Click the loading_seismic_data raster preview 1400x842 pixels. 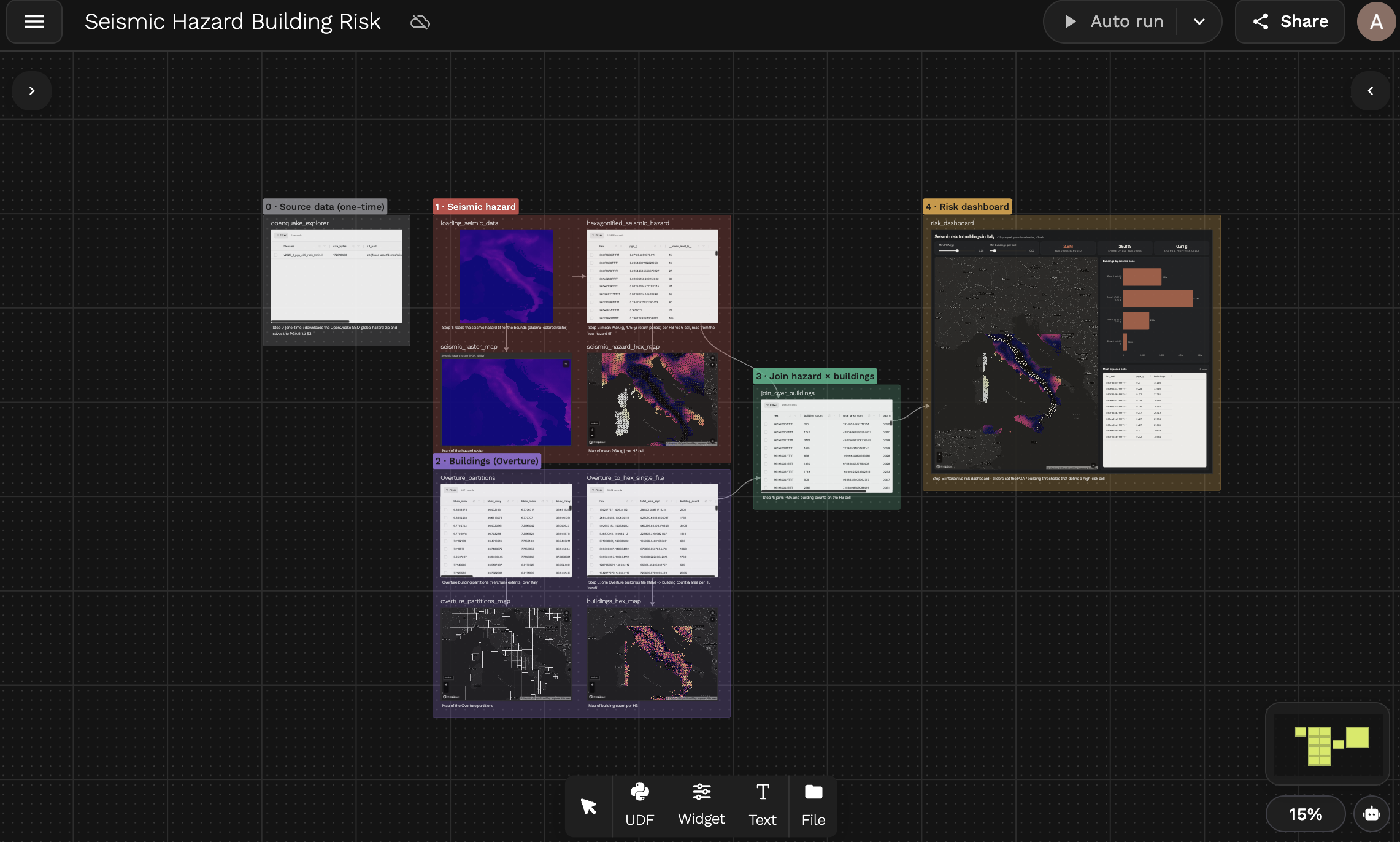(506, 276)
